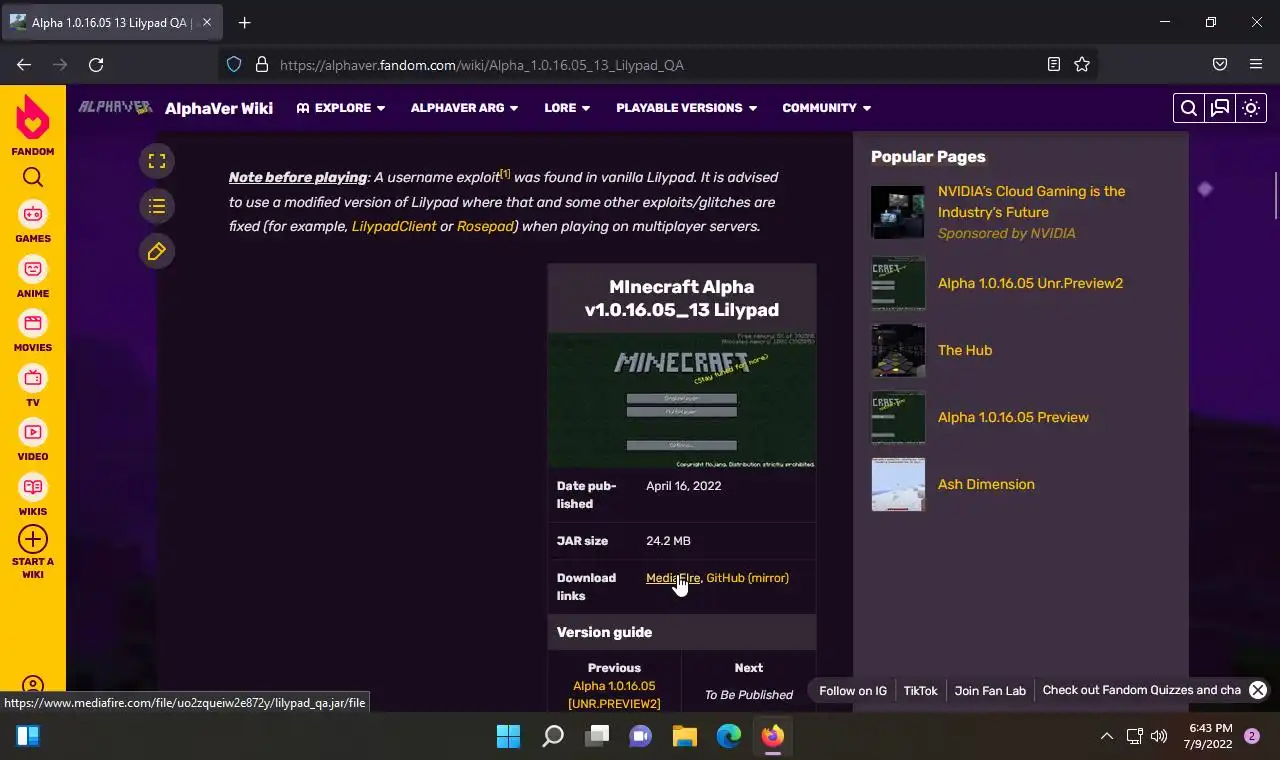Expand the Lore dropdown menu
The height and width of the screenshot is (760, 1280).
567,108
